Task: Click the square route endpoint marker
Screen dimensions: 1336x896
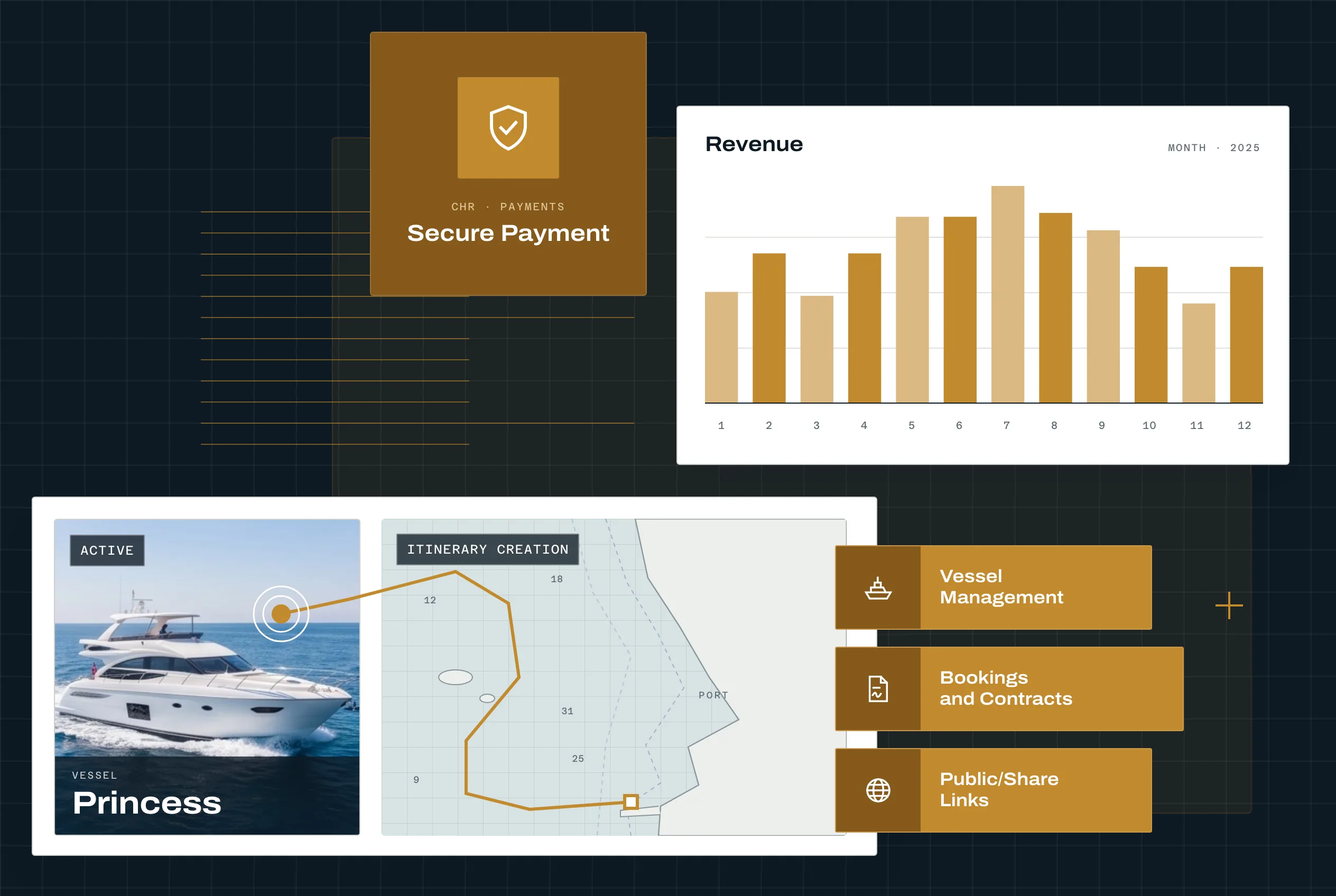Action: 630,802
